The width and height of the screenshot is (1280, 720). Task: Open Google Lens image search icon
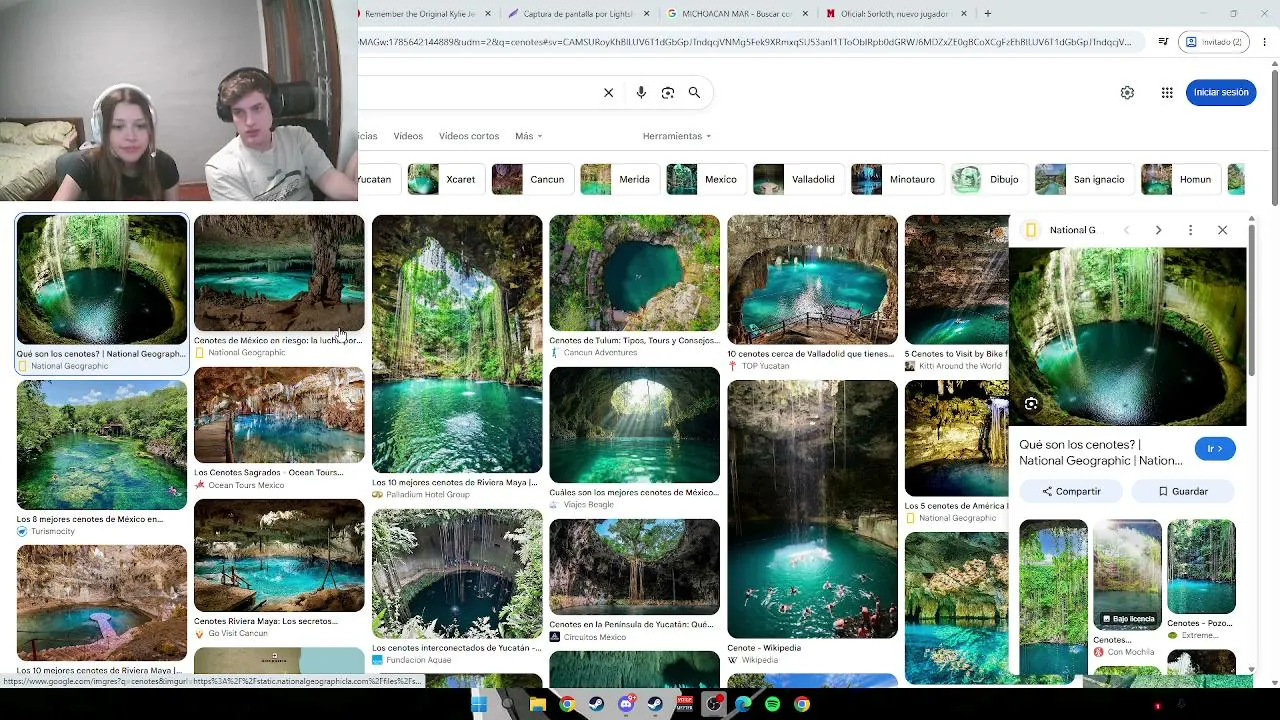tap(668, 93)
